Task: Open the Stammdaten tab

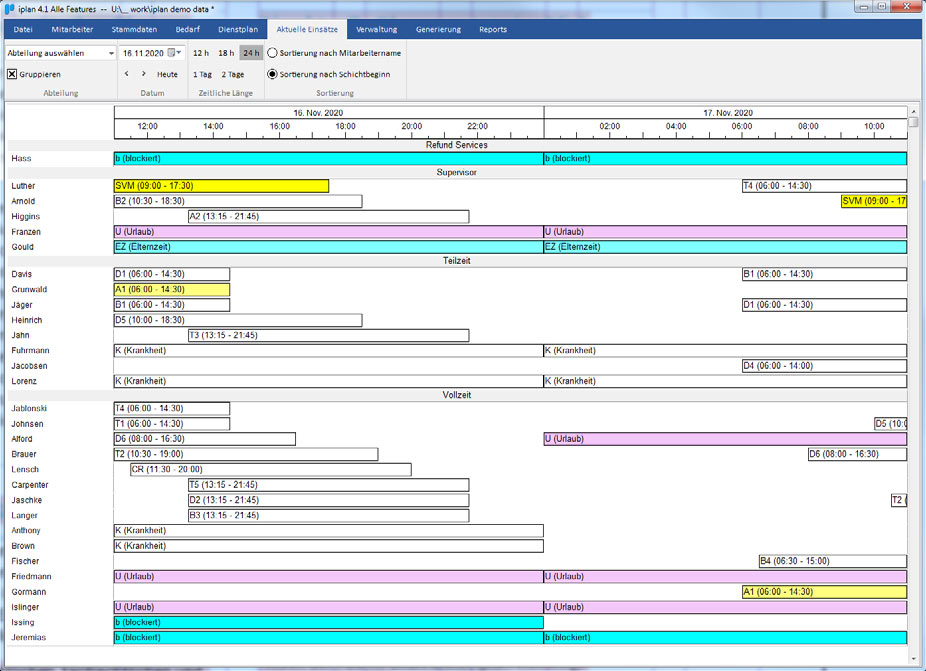Action: [134, 29]
